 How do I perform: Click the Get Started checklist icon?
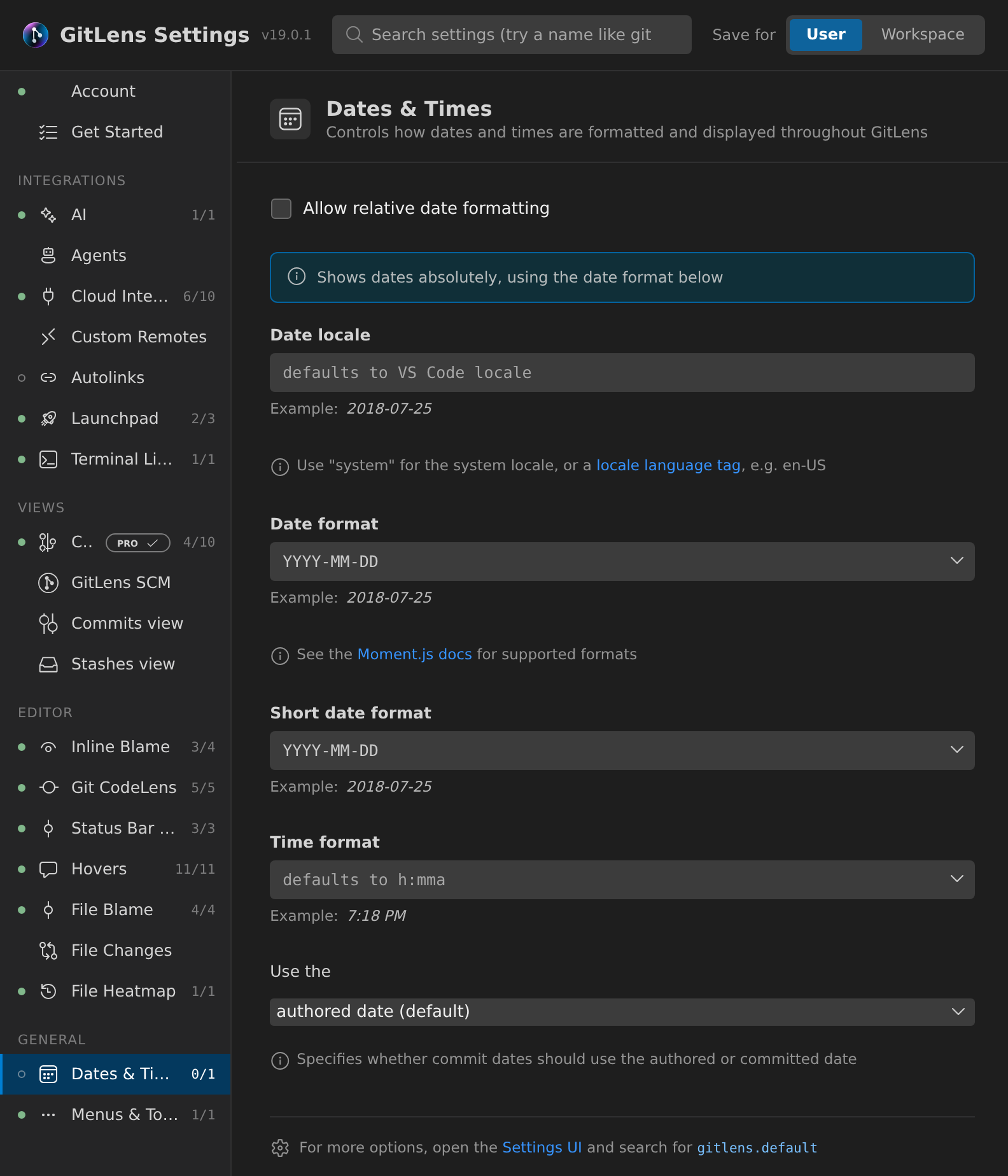point(48,132)
